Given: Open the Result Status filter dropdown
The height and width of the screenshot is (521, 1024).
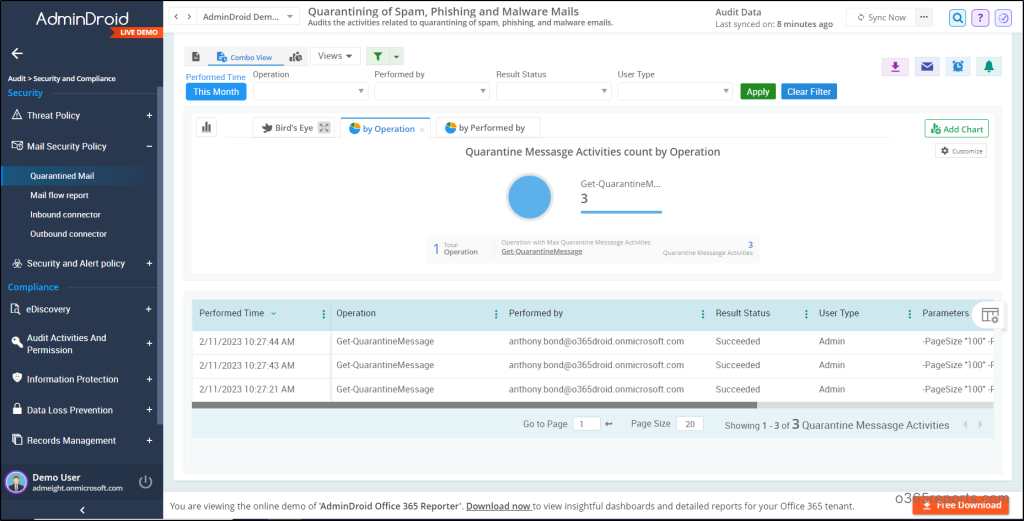Looking at the screenshot, I should [553, 91].
